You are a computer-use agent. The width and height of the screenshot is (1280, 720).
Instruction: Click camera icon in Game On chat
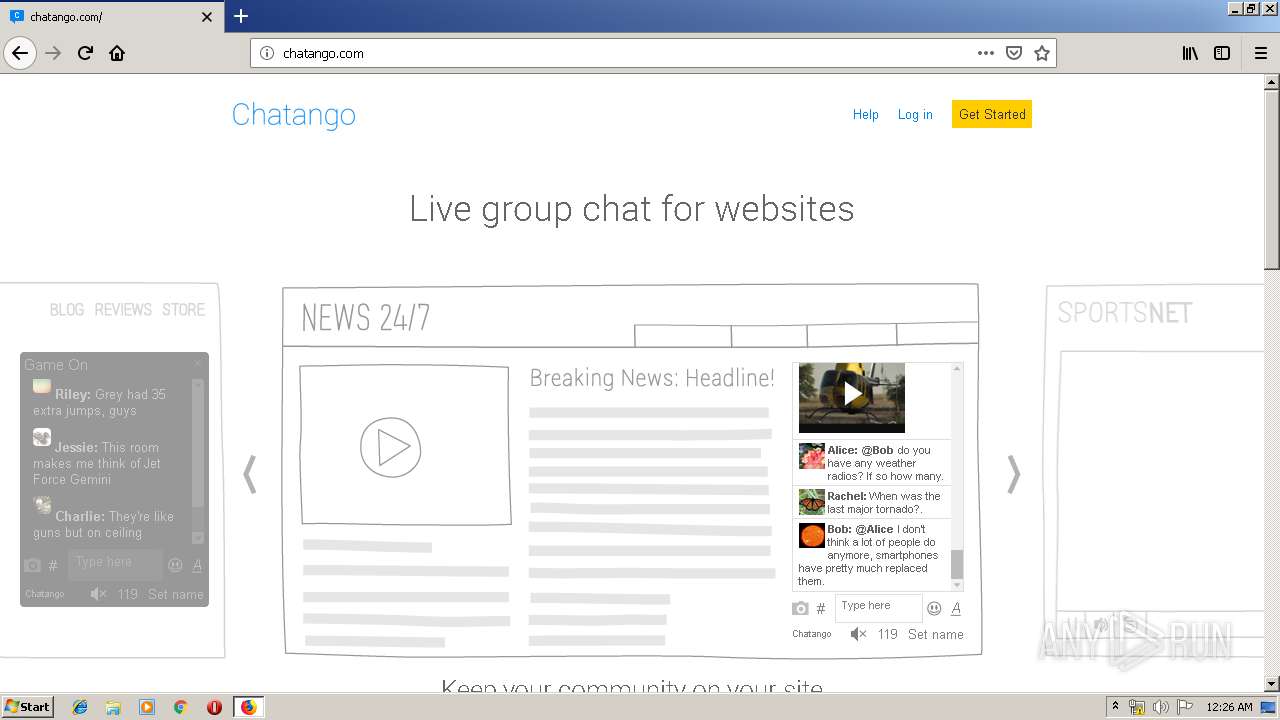(x=32, y=565)
